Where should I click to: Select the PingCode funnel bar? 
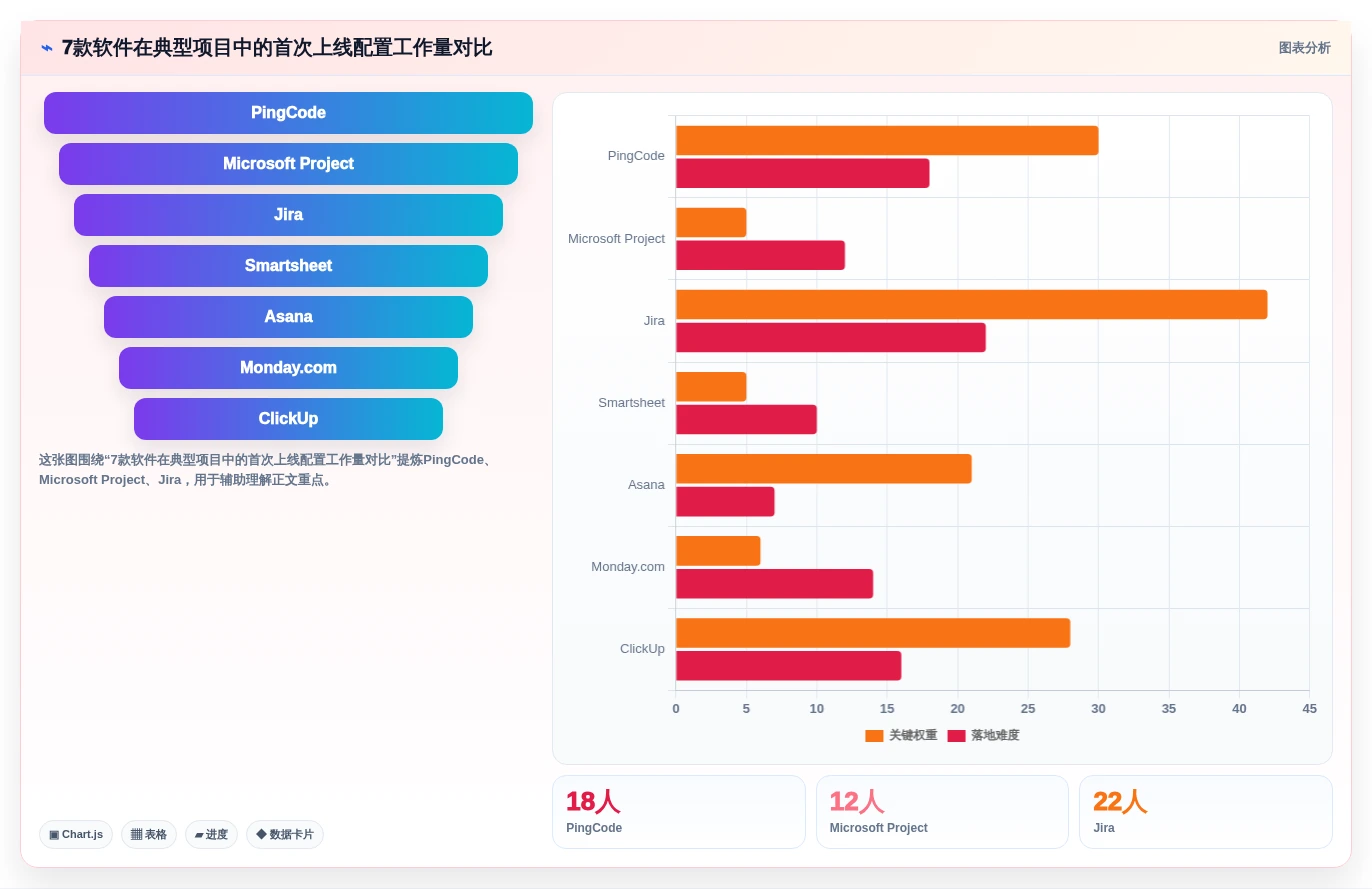coord(288,113)
